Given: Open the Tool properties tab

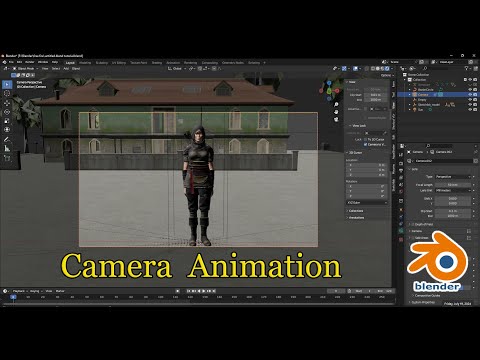Looking at the screenshot, I should point(401,155).
